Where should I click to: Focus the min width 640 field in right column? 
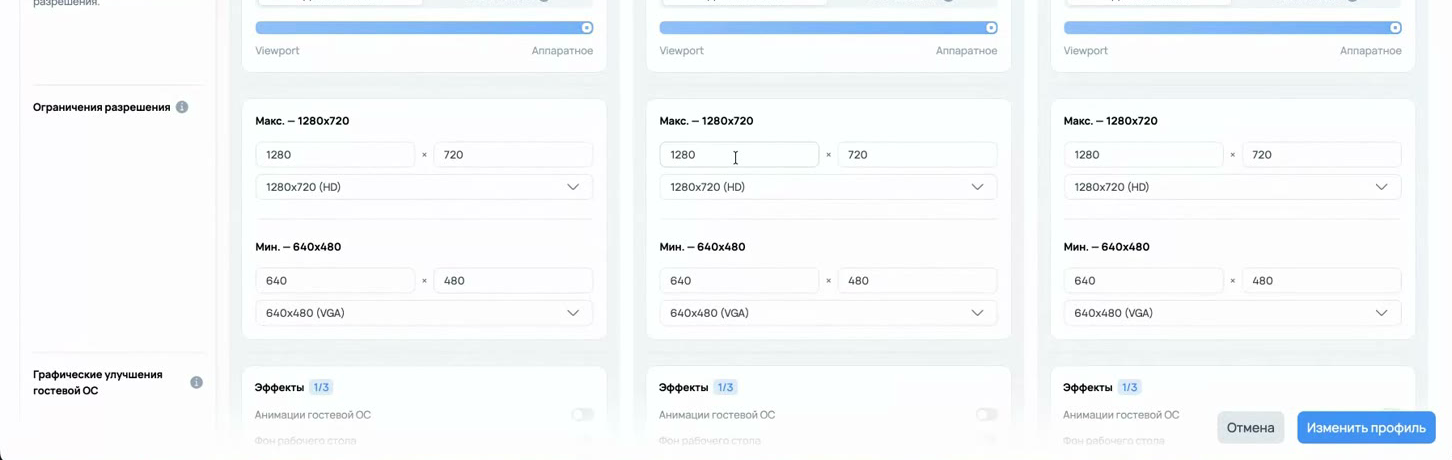click(x=1143, y=280)
